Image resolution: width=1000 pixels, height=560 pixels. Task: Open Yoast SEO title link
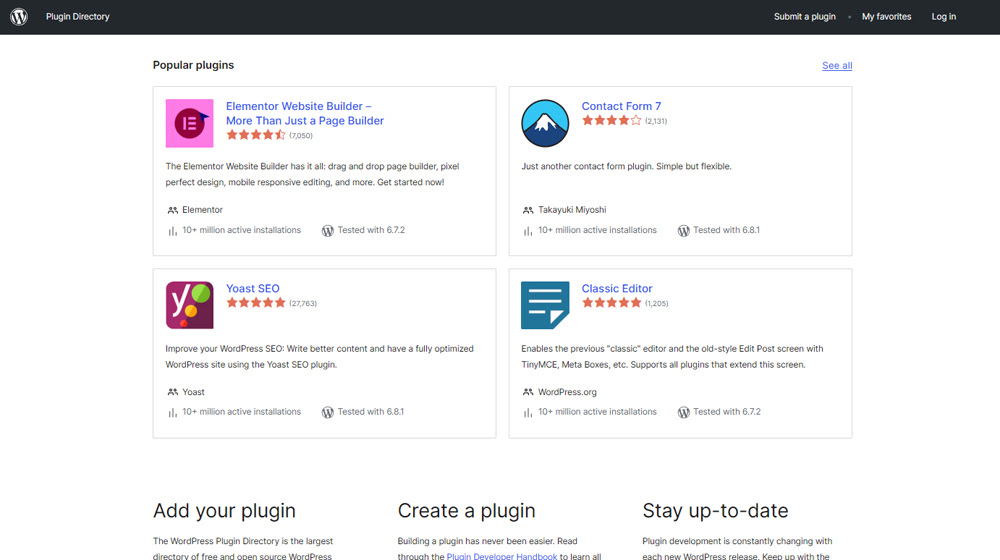253,288
